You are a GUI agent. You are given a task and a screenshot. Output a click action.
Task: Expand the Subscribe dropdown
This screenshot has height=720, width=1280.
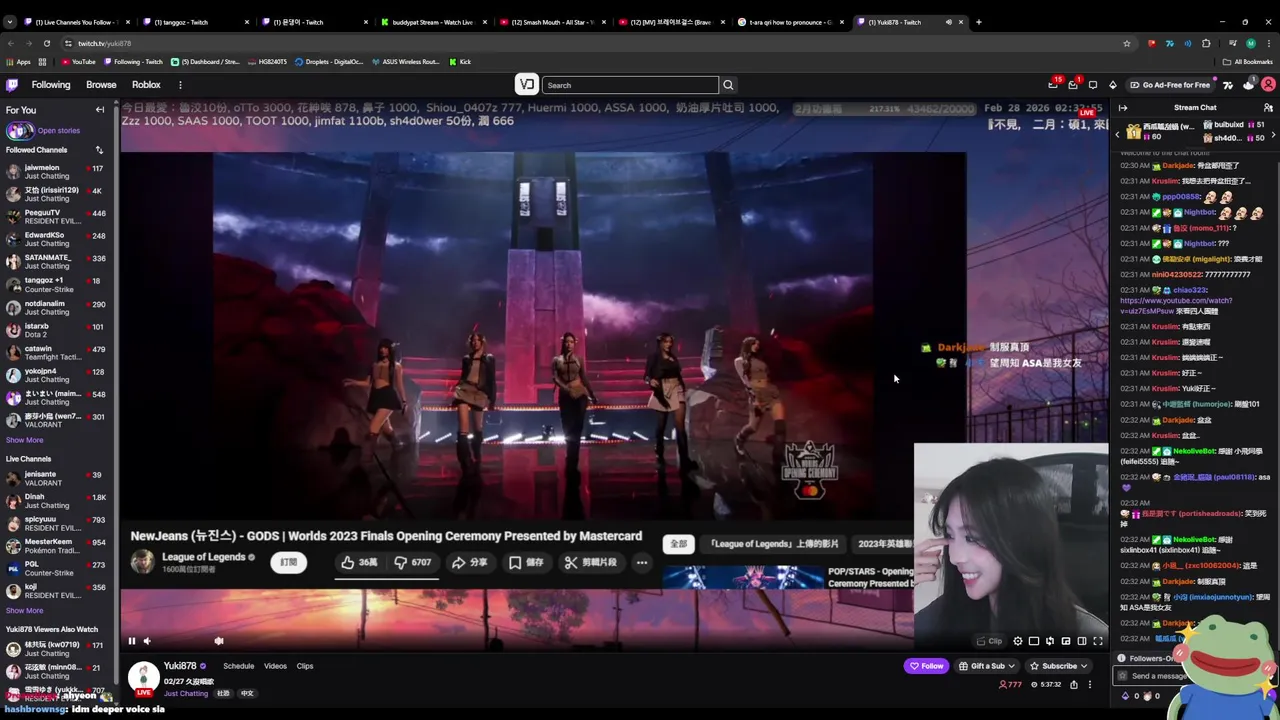(1060, 666)
